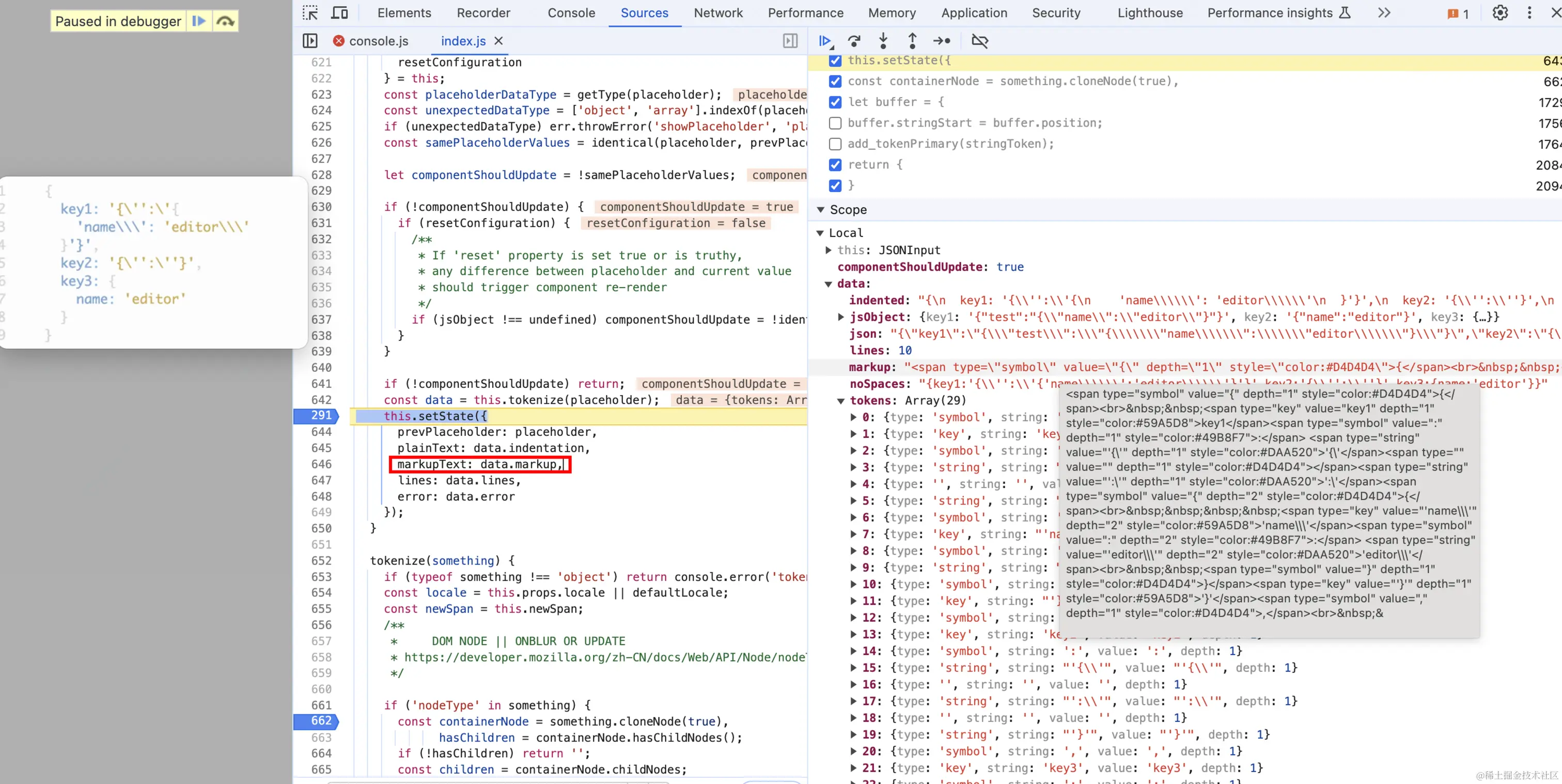Show the navigator sidebar panel
Screen dimensions: 1562x784
coord(310,41)
